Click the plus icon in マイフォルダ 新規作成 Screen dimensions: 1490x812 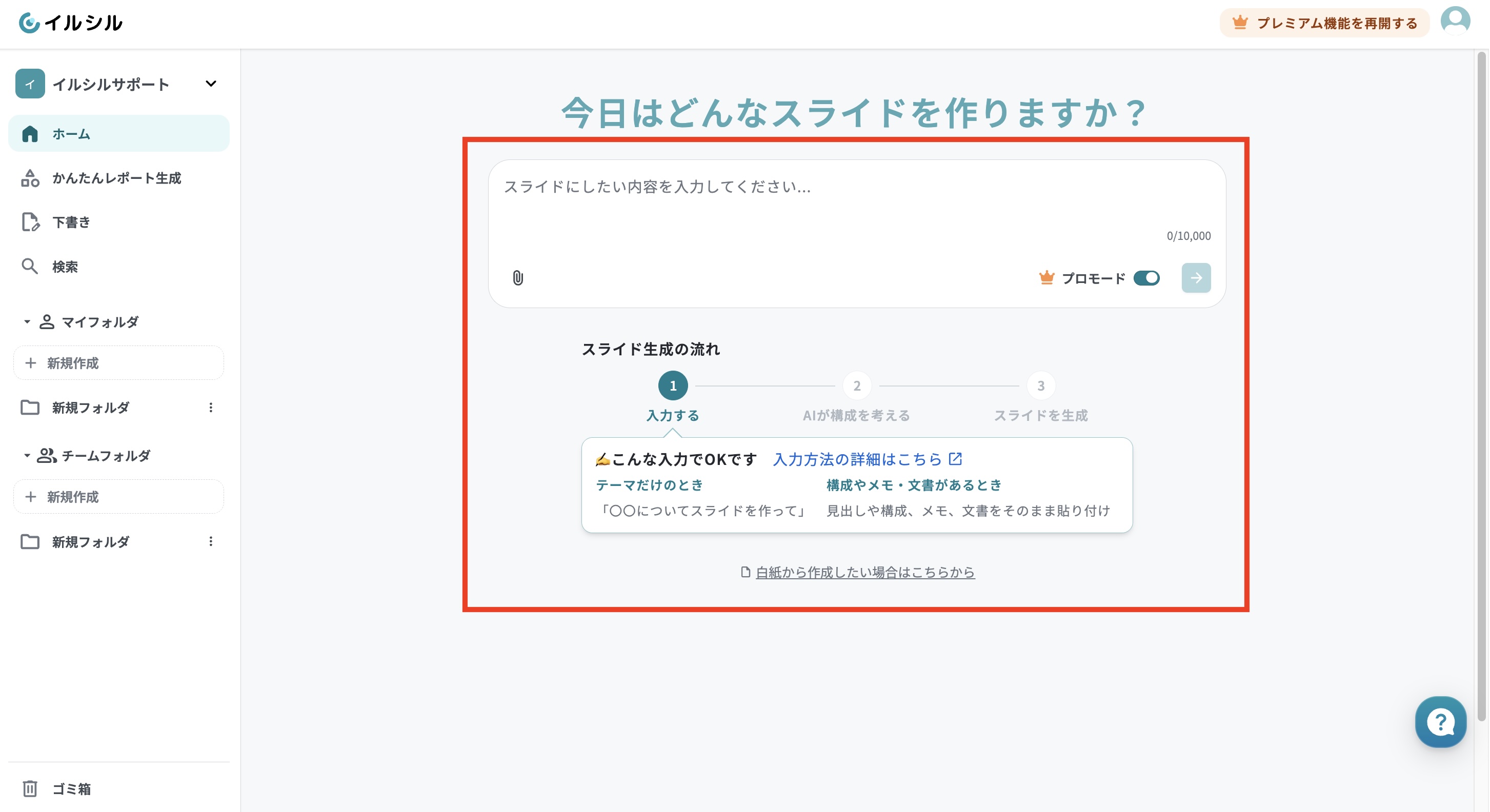31,363
